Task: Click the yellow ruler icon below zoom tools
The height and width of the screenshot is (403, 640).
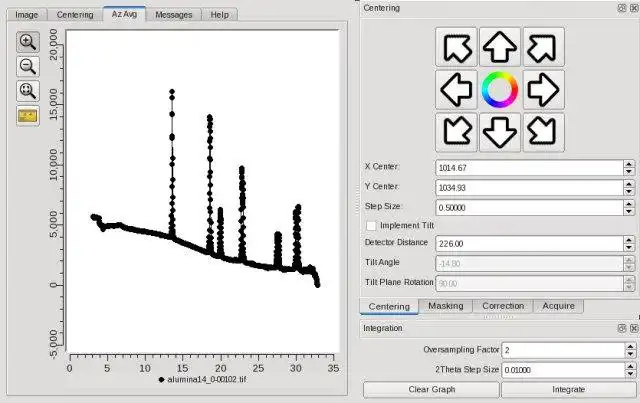Action: (x=28, y=116)
